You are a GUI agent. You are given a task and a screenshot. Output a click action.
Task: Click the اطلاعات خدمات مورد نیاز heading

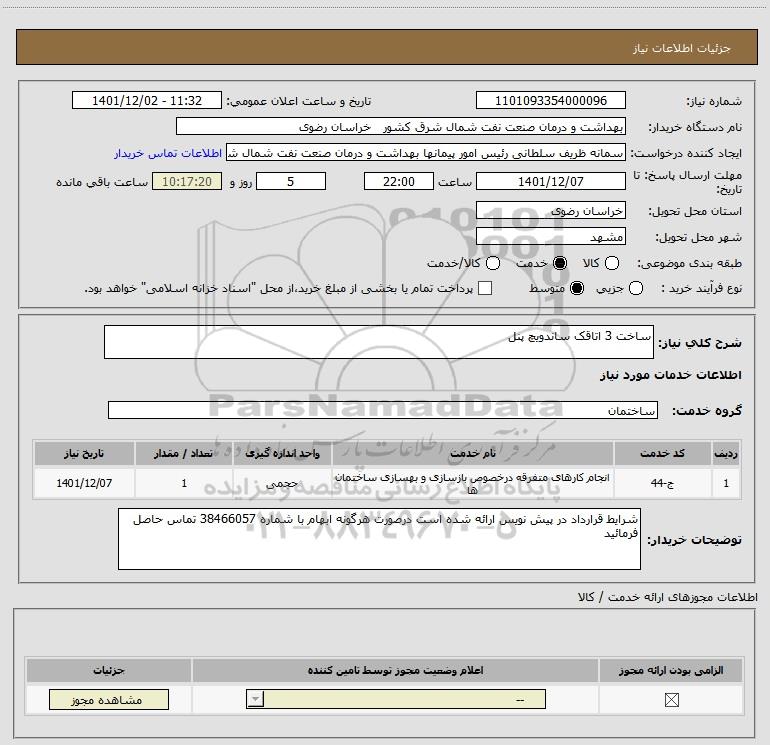pyautogui.click(x=670, y=375)
